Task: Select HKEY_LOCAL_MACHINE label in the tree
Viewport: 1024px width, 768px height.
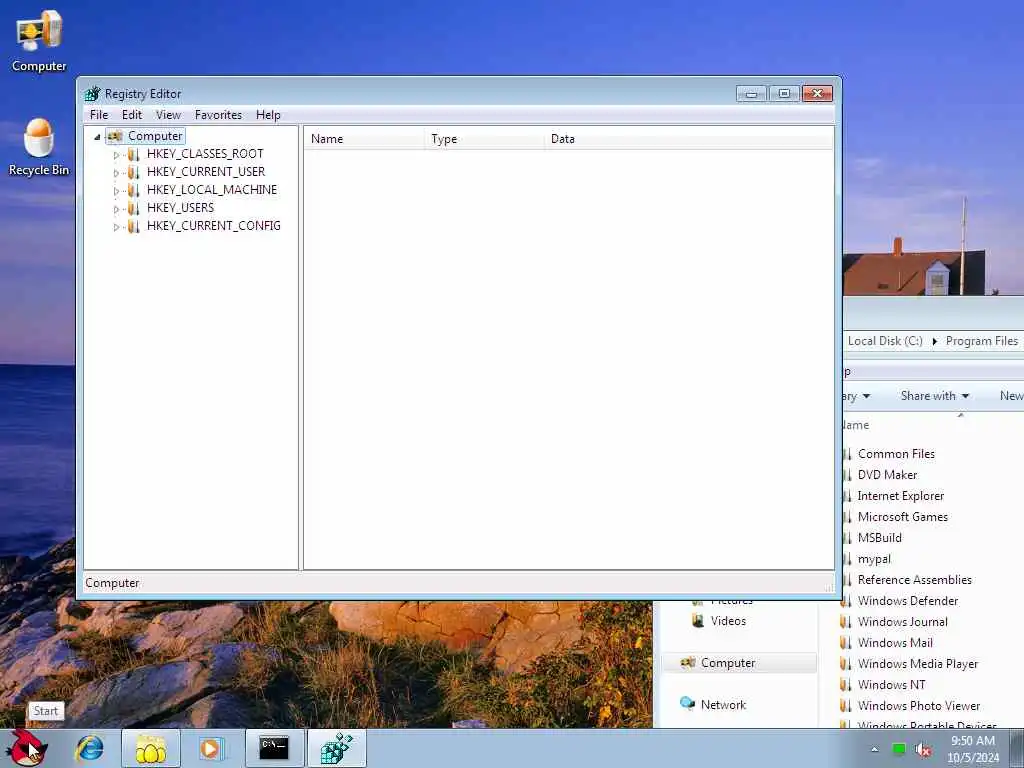Action: click(x=212, y=189)
